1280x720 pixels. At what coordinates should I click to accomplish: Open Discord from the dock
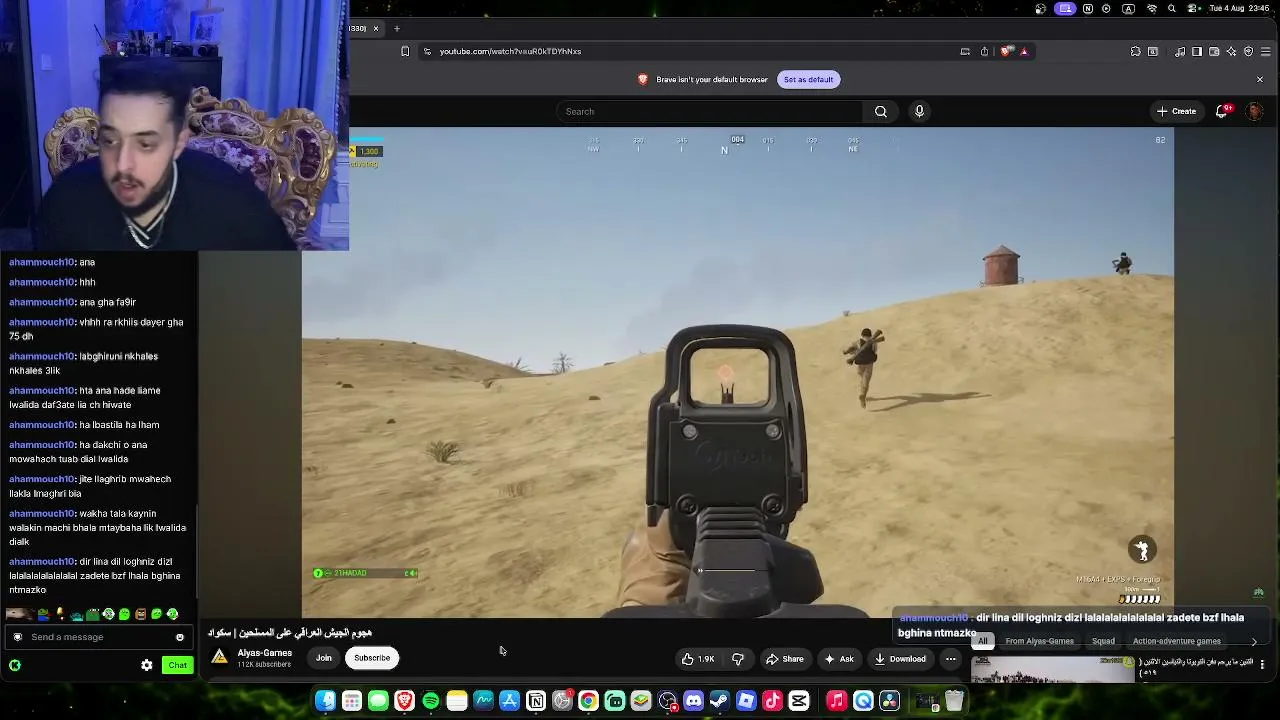693,701
